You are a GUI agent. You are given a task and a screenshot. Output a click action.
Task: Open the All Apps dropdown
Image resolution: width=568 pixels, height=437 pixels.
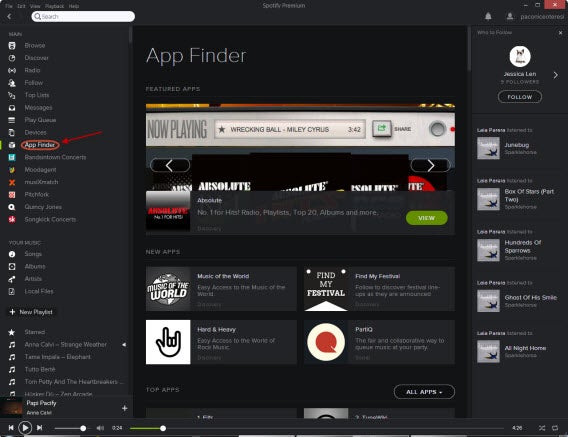point(424,392)
